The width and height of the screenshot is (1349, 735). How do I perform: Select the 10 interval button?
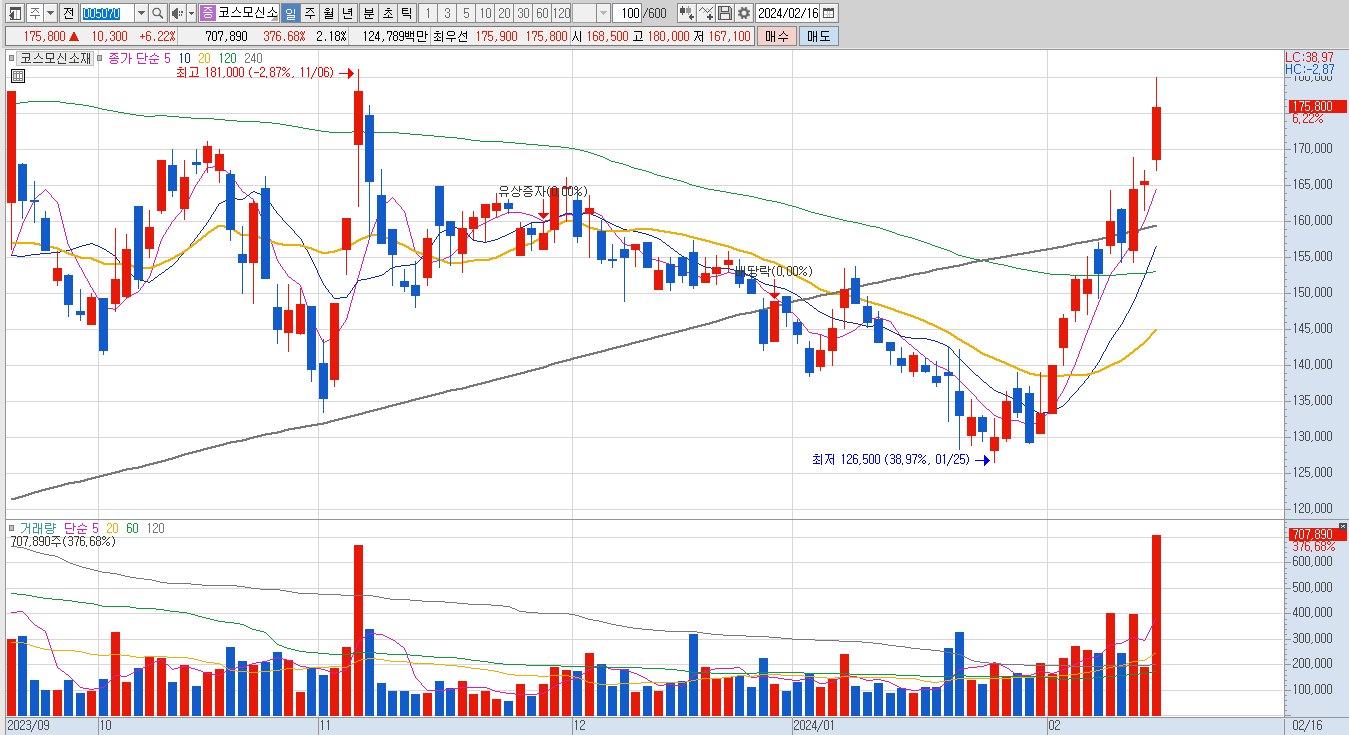(x=484, y=13)
